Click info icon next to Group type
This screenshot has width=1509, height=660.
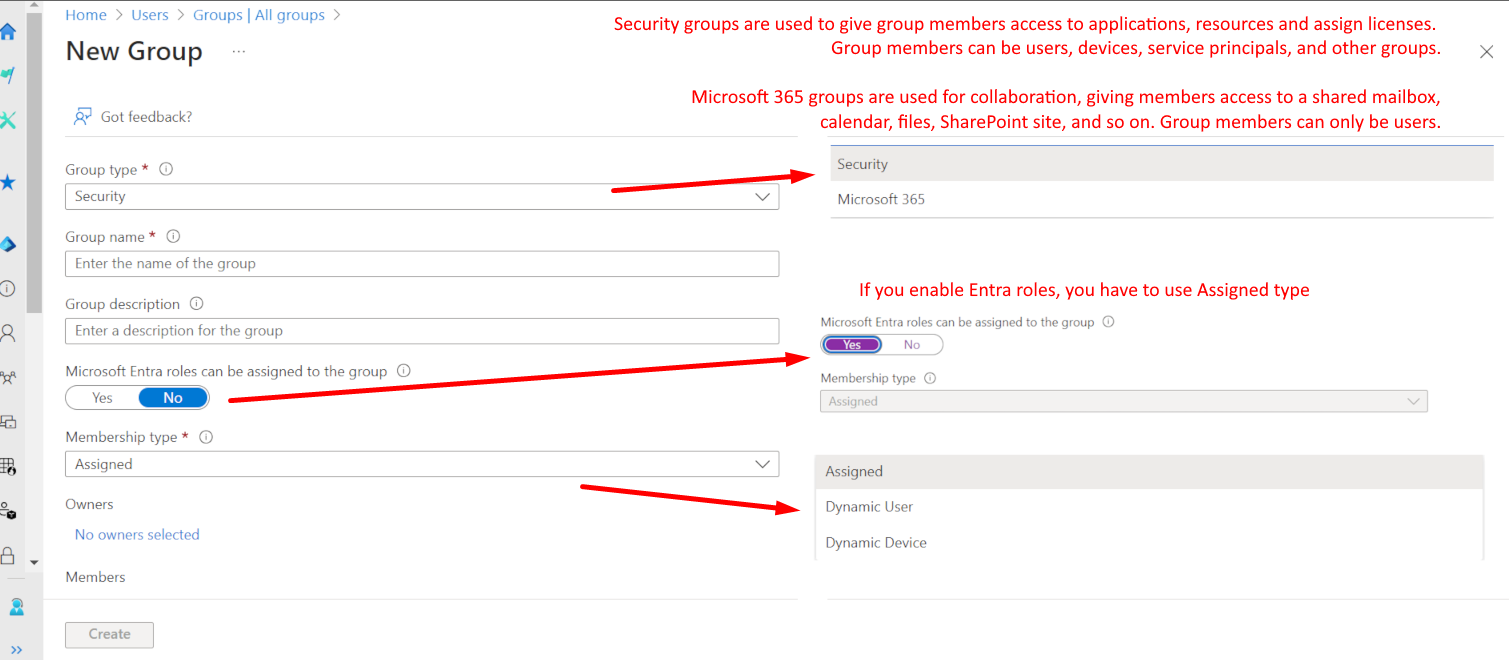click(166, 169)
